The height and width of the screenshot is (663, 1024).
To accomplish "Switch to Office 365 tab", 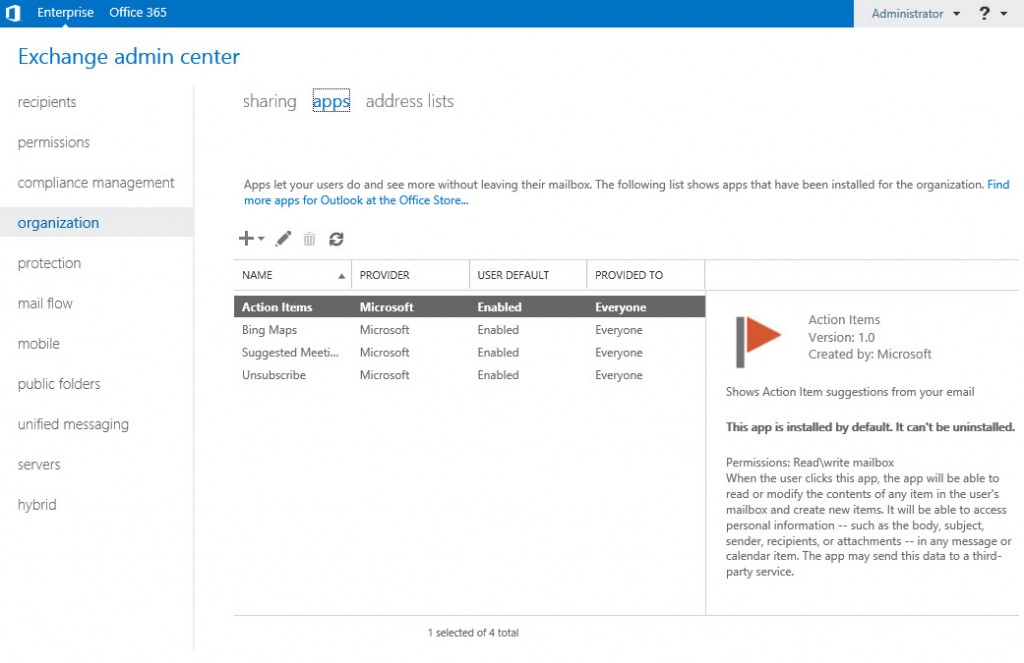I will (138, 12).
